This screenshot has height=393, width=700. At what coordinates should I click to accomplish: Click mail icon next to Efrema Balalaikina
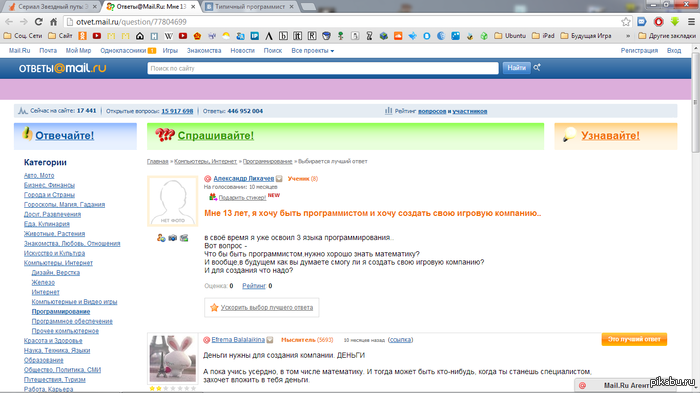pyautogui.click(x=270, y=340)
